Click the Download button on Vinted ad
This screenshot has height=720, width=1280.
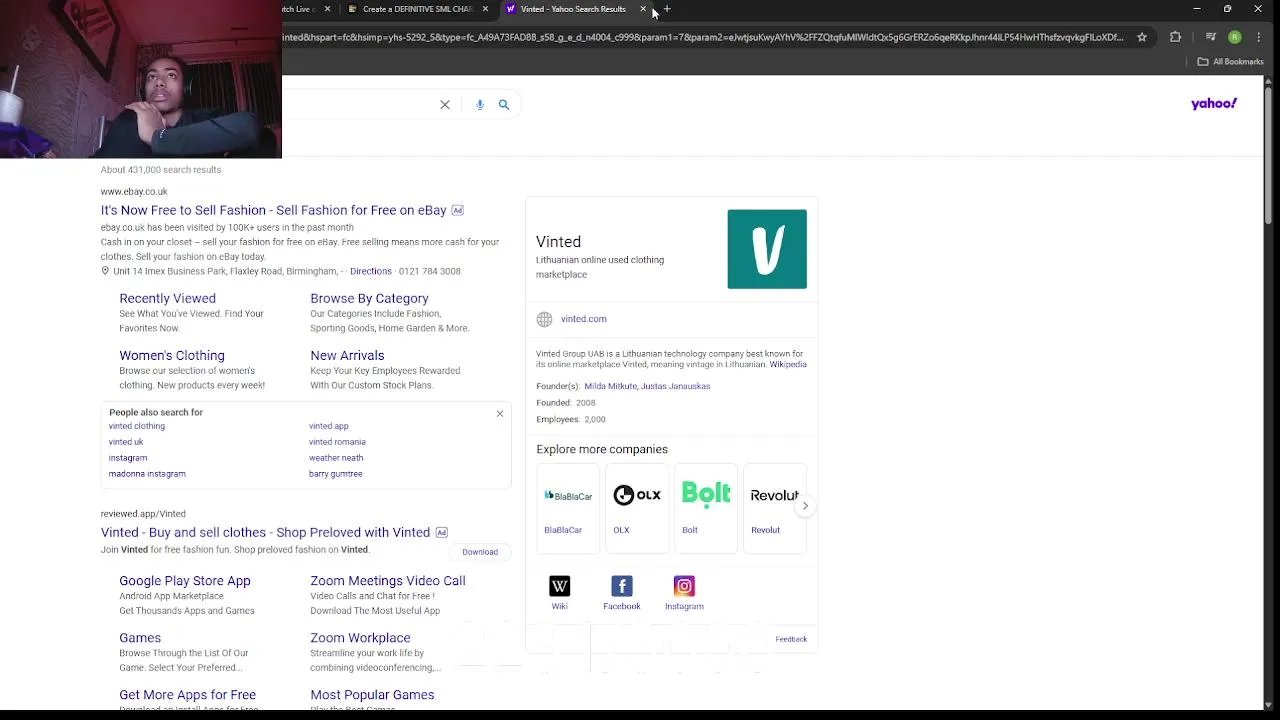480,552
